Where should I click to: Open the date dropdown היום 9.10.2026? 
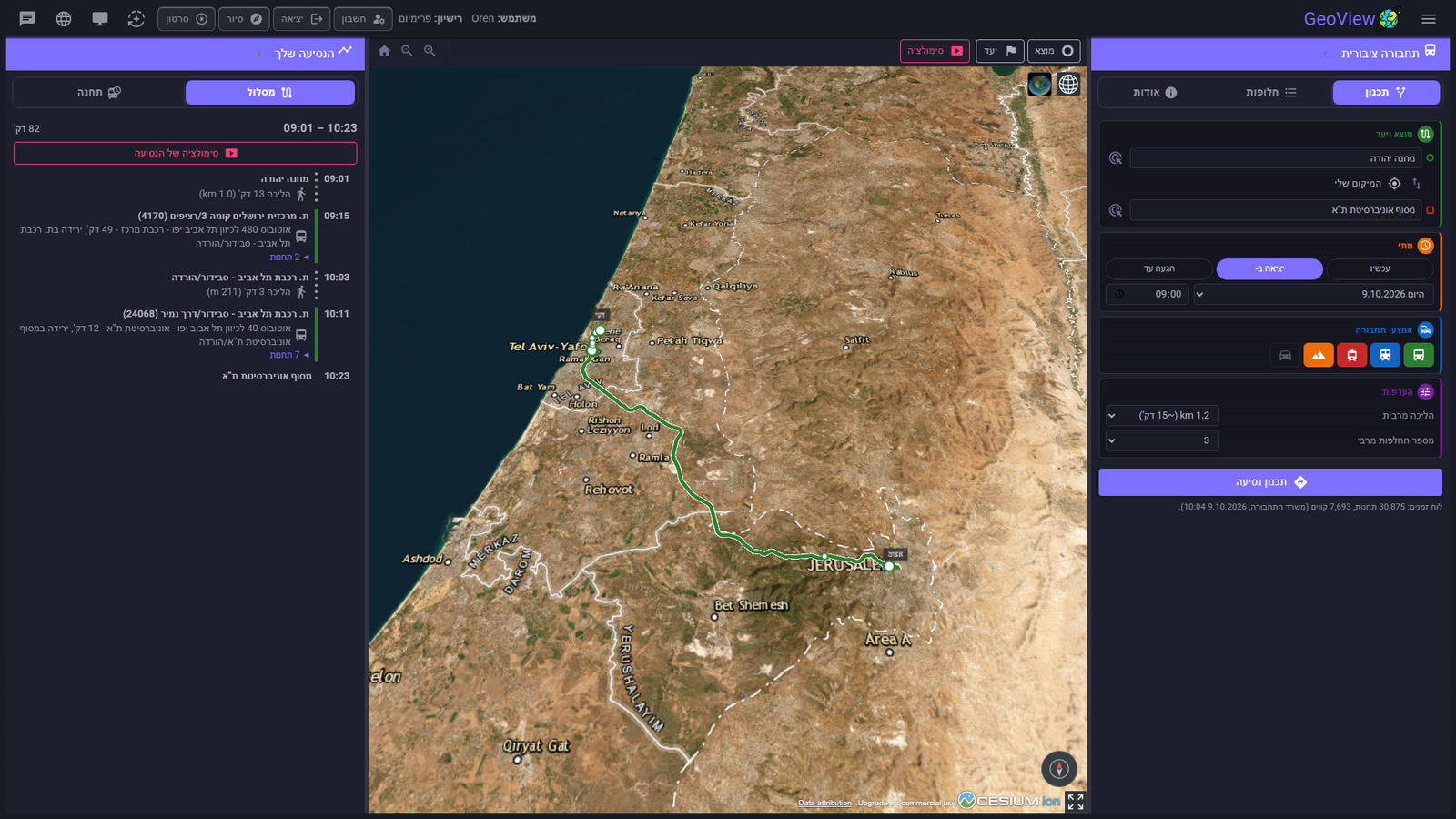(x=1313, y=294)
